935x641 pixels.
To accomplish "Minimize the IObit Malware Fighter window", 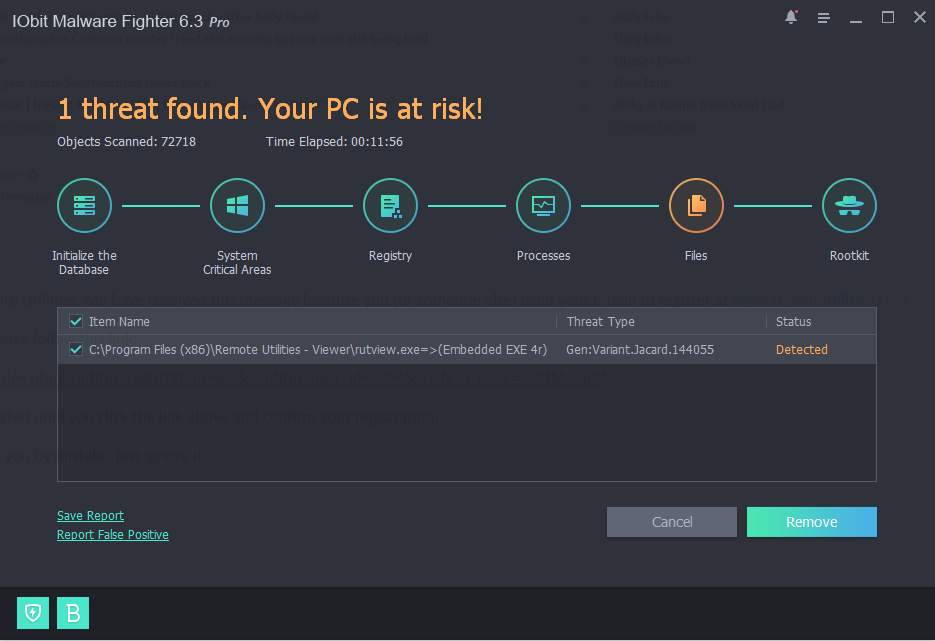I will (x=856, y=18).
